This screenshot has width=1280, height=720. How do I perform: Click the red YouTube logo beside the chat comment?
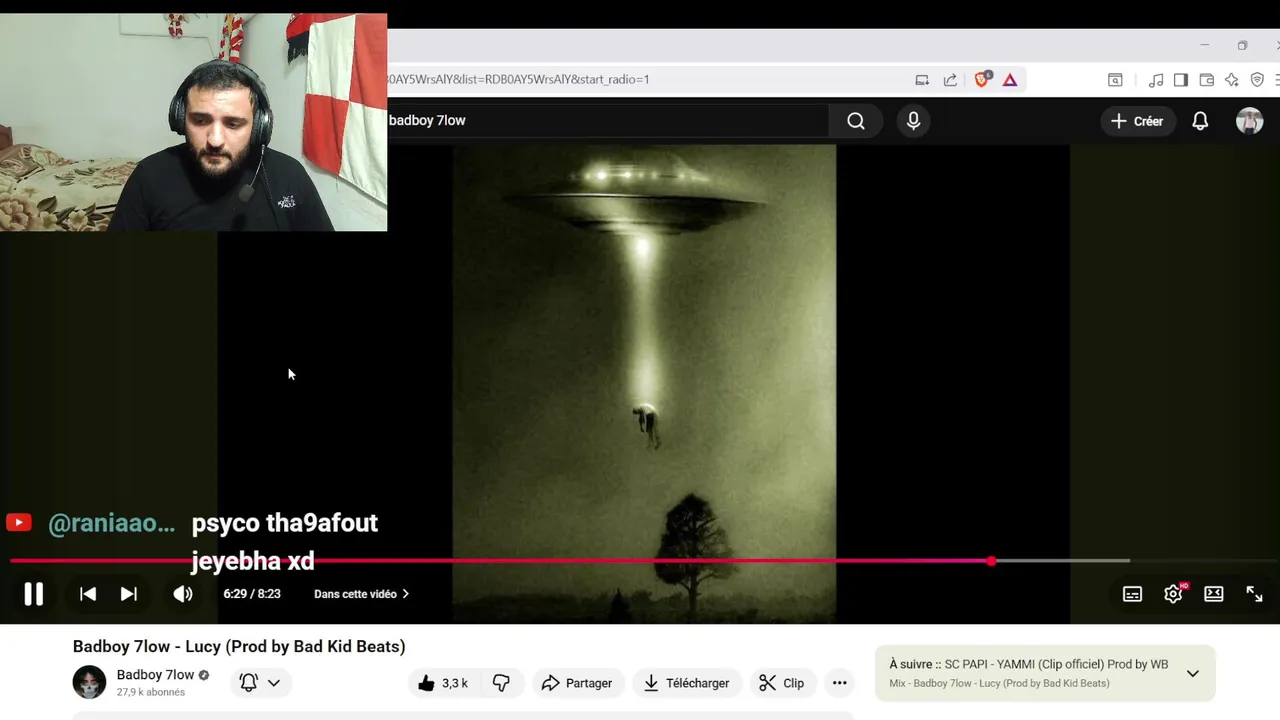pos(19,523)
